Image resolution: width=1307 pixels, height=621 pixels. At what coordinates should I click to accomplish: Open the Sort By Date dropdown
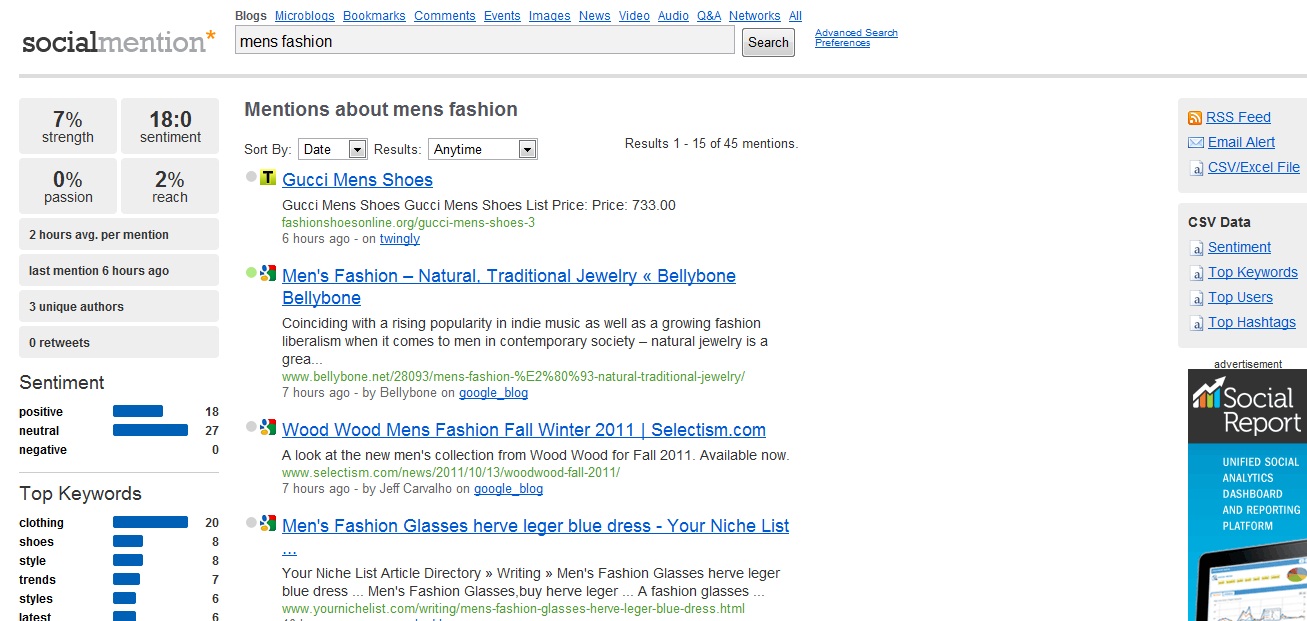tap(333, 149)
